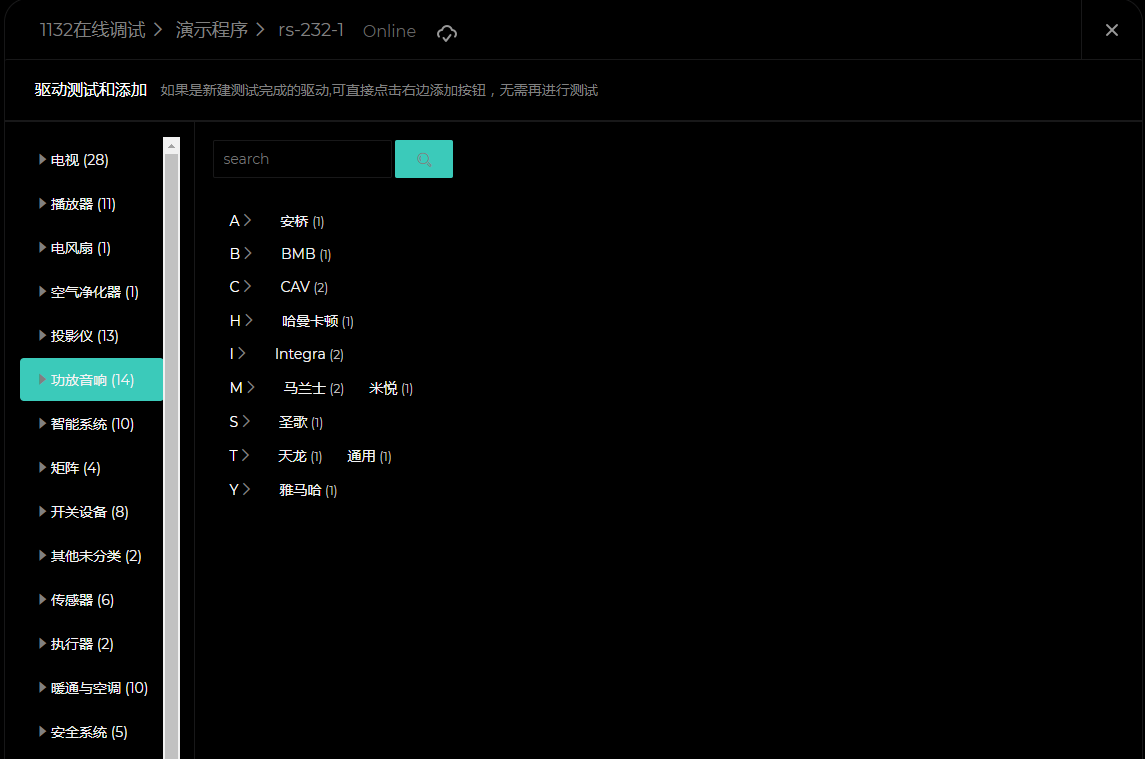Viewport: 1145px width, 759px height.
Task: Select brand 天龙 (1)
Action: [300, 457]
